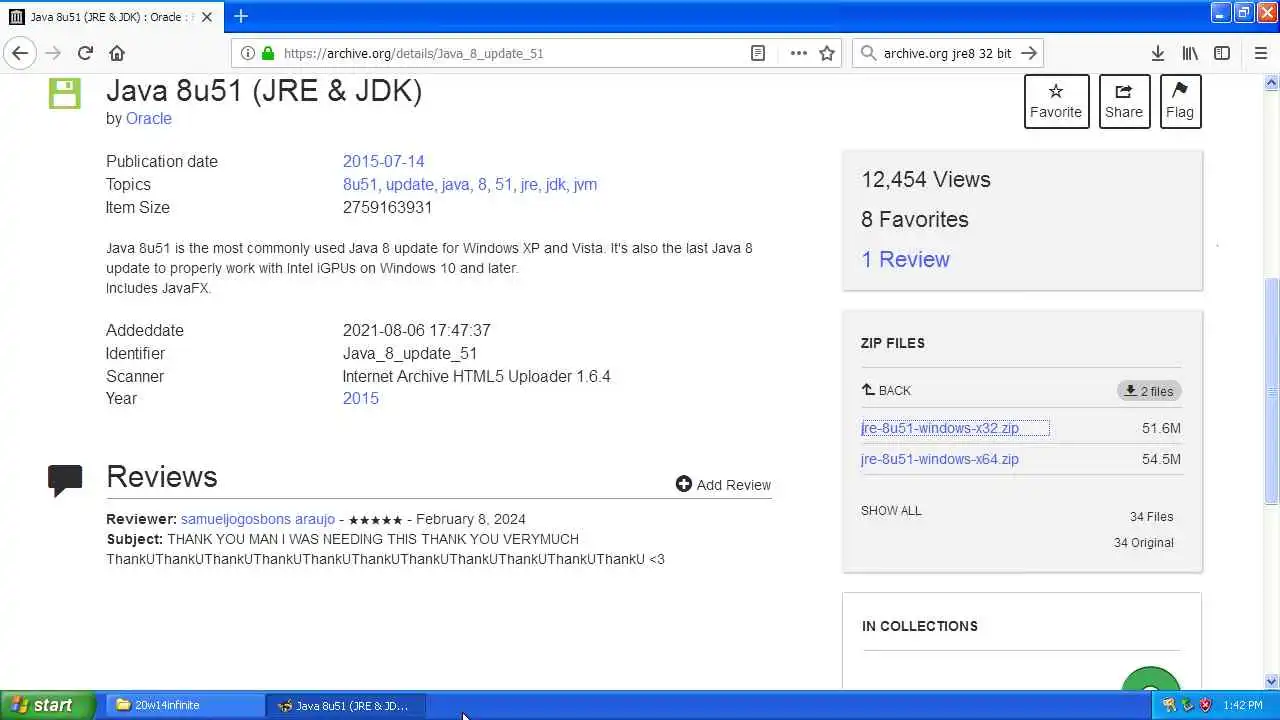Open the 8u51 topic link
1280x720 pixels.
[x=360, y=184]
